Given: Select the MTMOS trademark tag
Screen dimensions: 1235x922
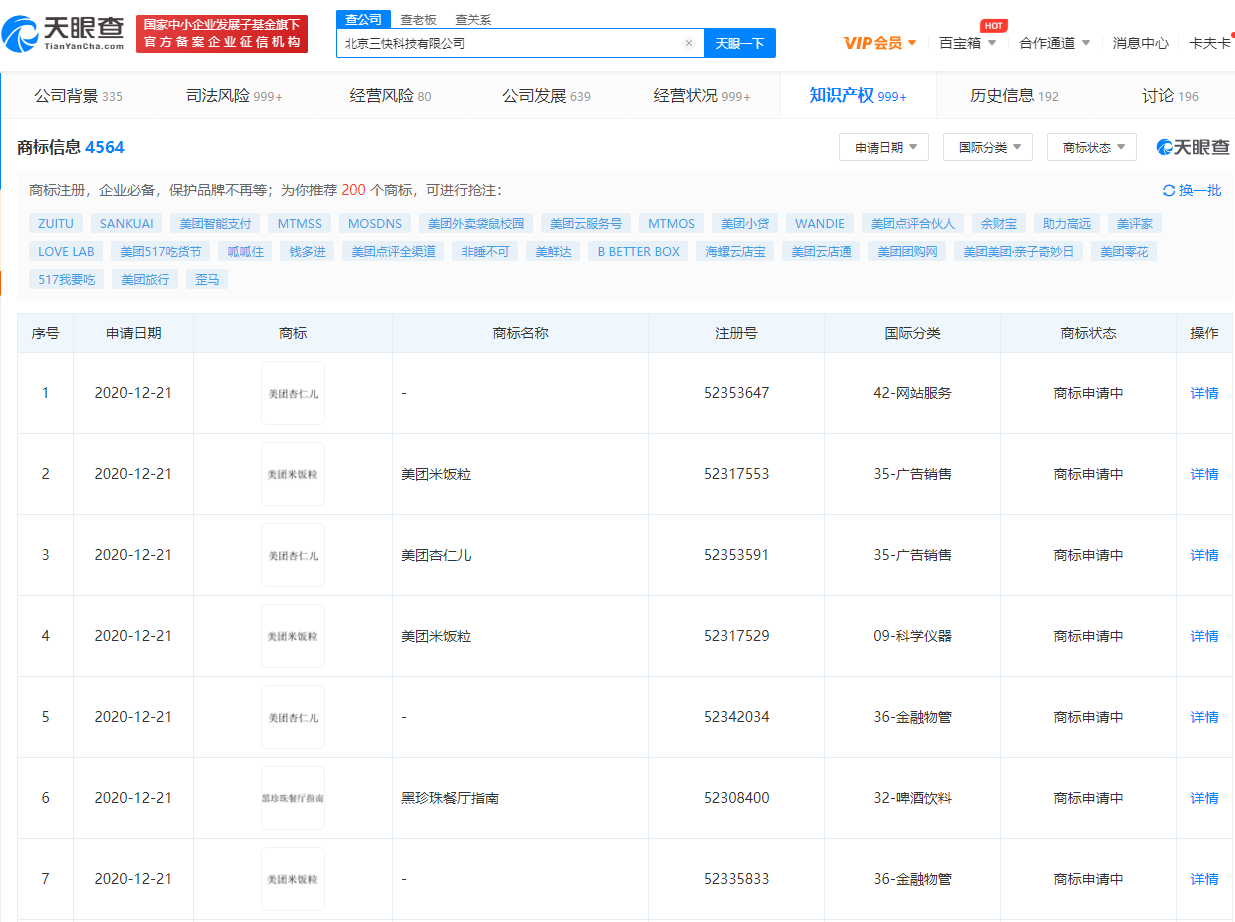Looking at the screenshot, I should pyautogui.click(x=672, y=223).
